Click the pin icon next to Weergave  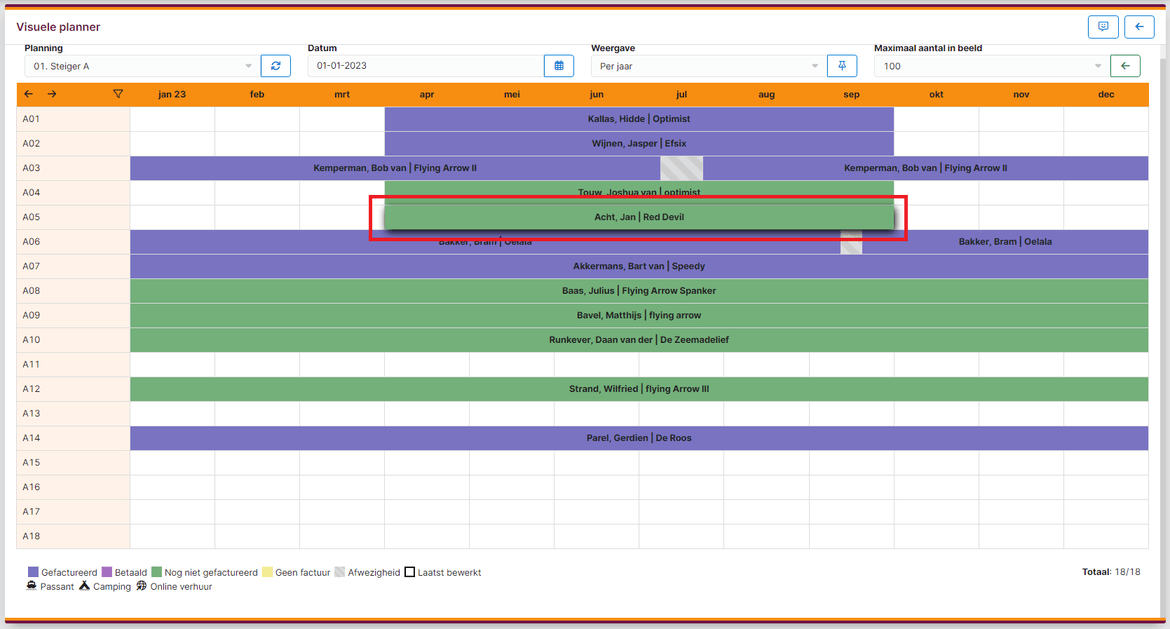pyautogui.click(x=842, y=66)
